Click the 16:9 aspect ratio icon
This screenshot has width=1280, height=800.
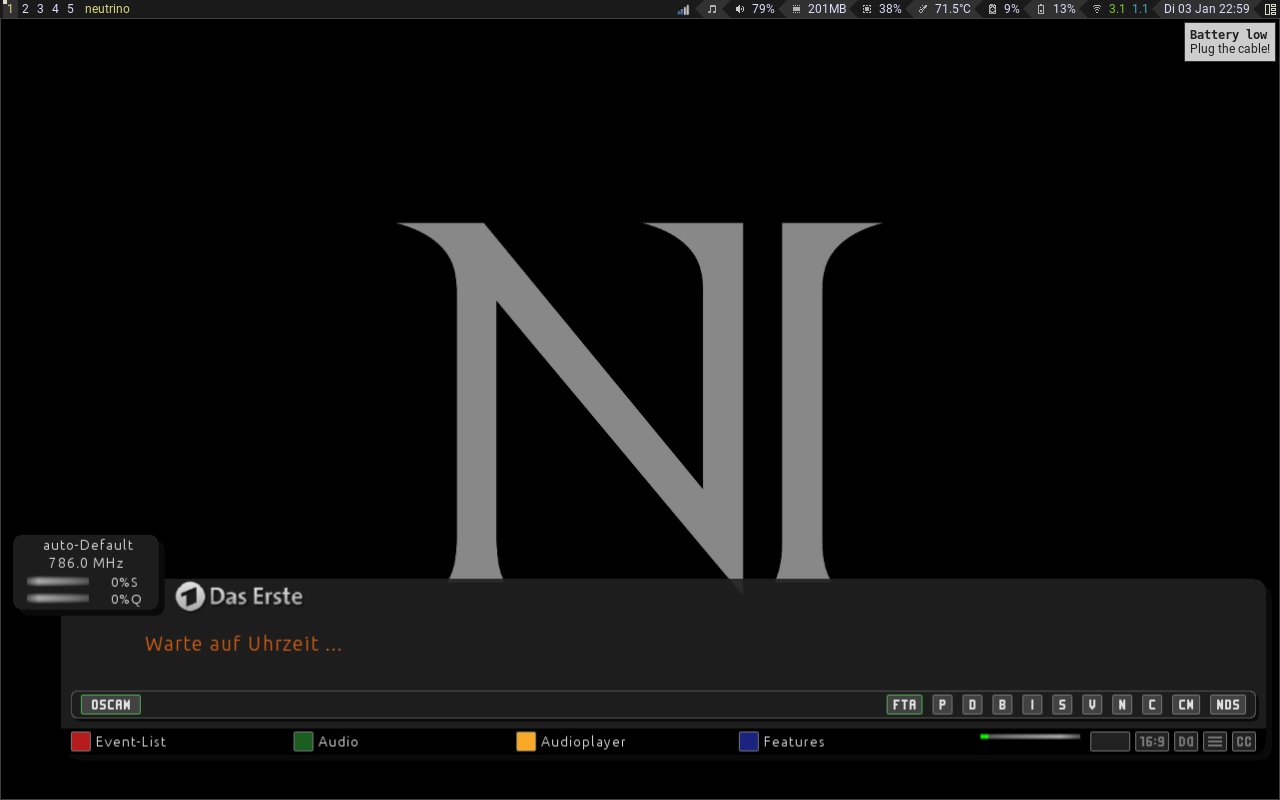tap(1152, 742)
